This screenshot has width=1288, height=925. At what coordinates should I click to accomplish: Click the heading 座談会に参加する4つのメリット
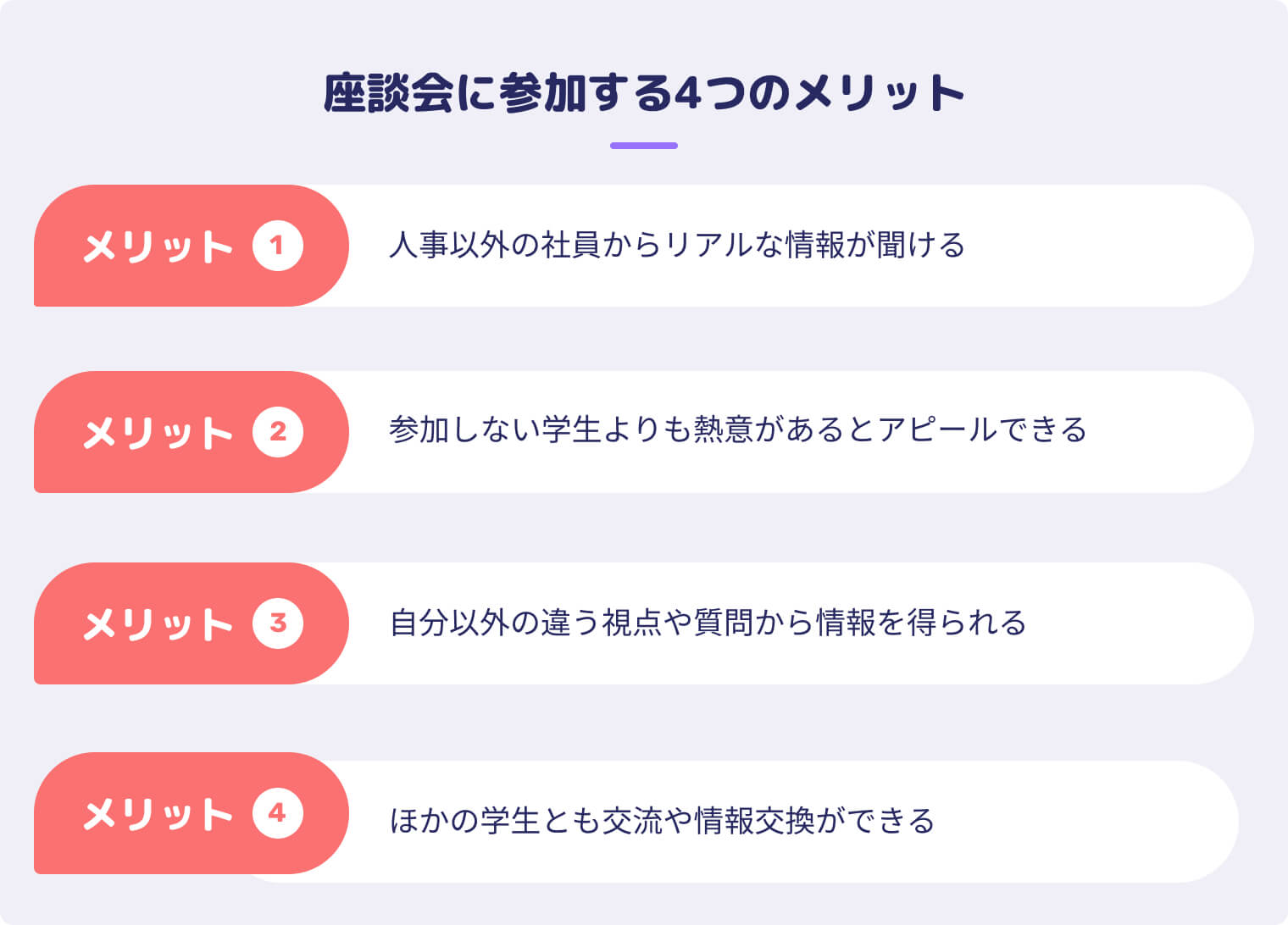644,93
